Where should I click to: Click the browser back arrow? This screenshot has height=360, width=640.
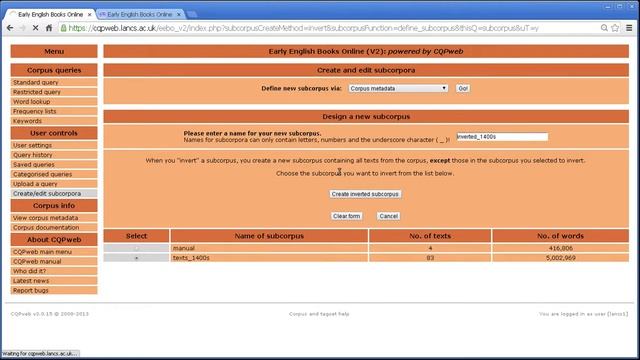point(10,28)
